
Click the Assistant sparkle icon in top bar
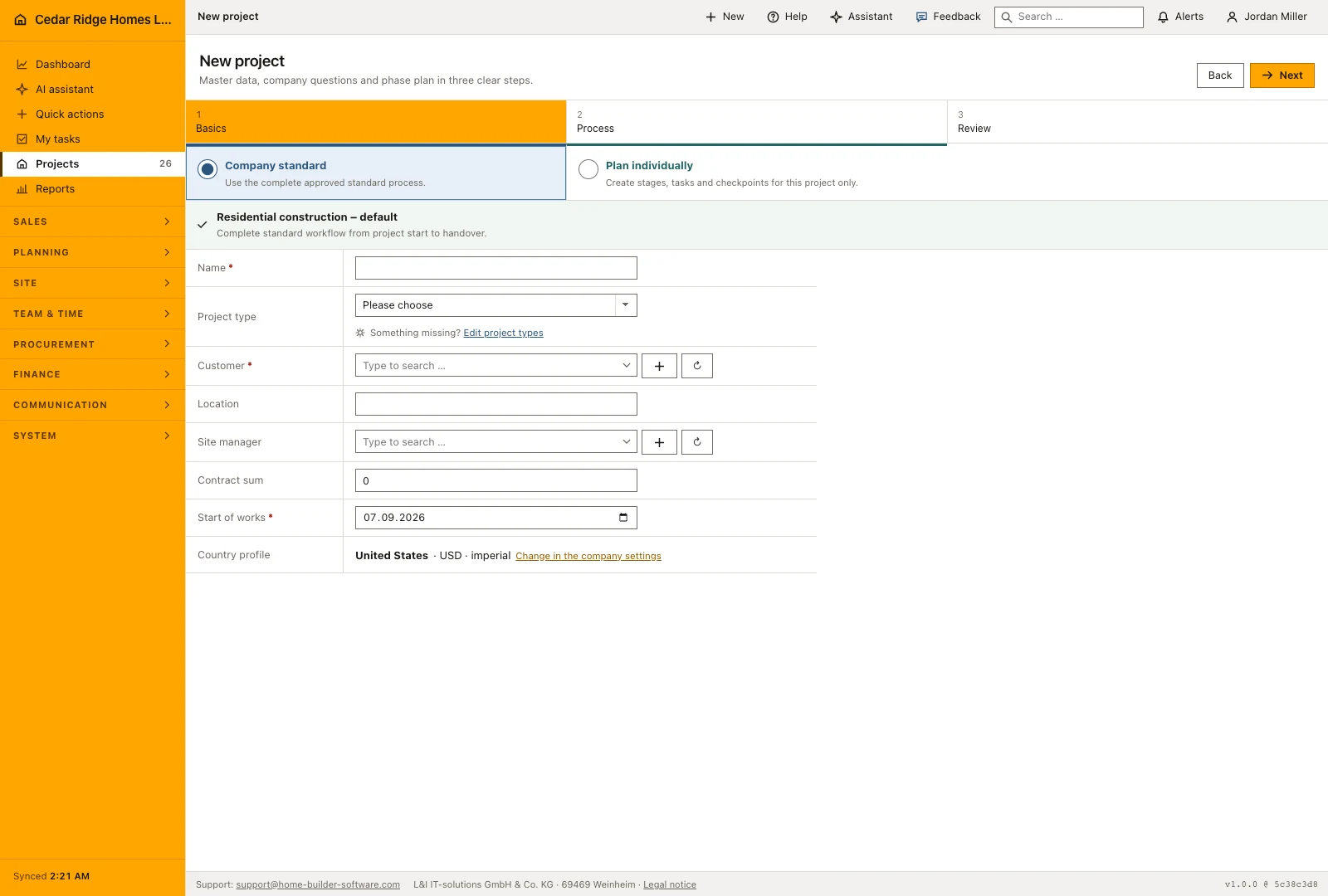pyautogui.click(x=836, y=17)
